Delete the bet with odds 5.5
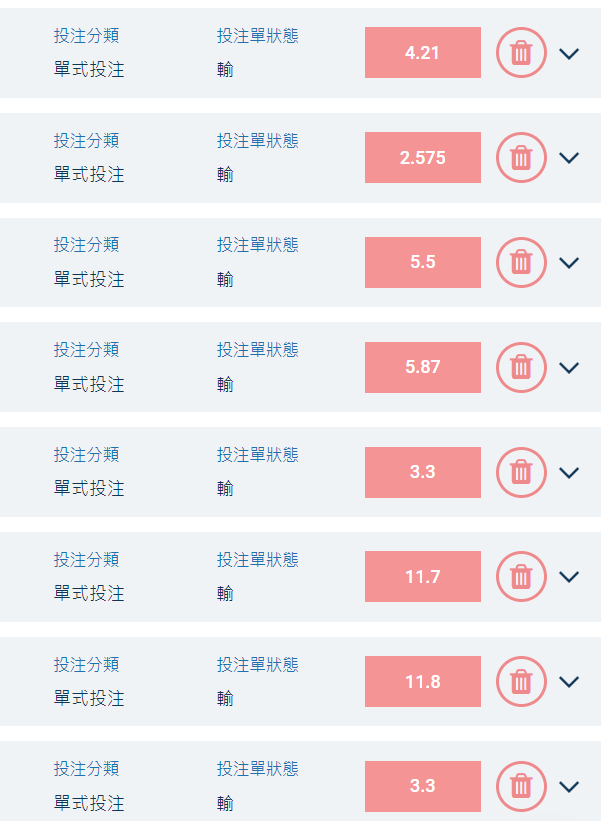Screen dimensions: 616x821 tap(521, 262)
